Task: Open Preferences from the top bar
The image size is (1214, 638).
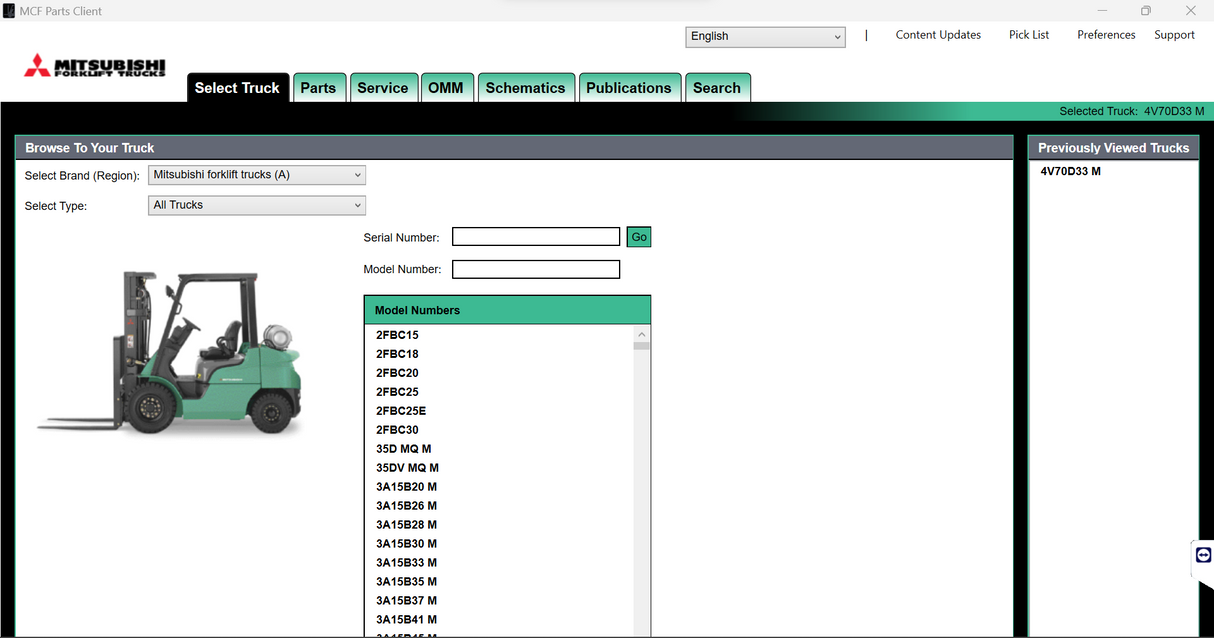Action: click(1106, 35)
